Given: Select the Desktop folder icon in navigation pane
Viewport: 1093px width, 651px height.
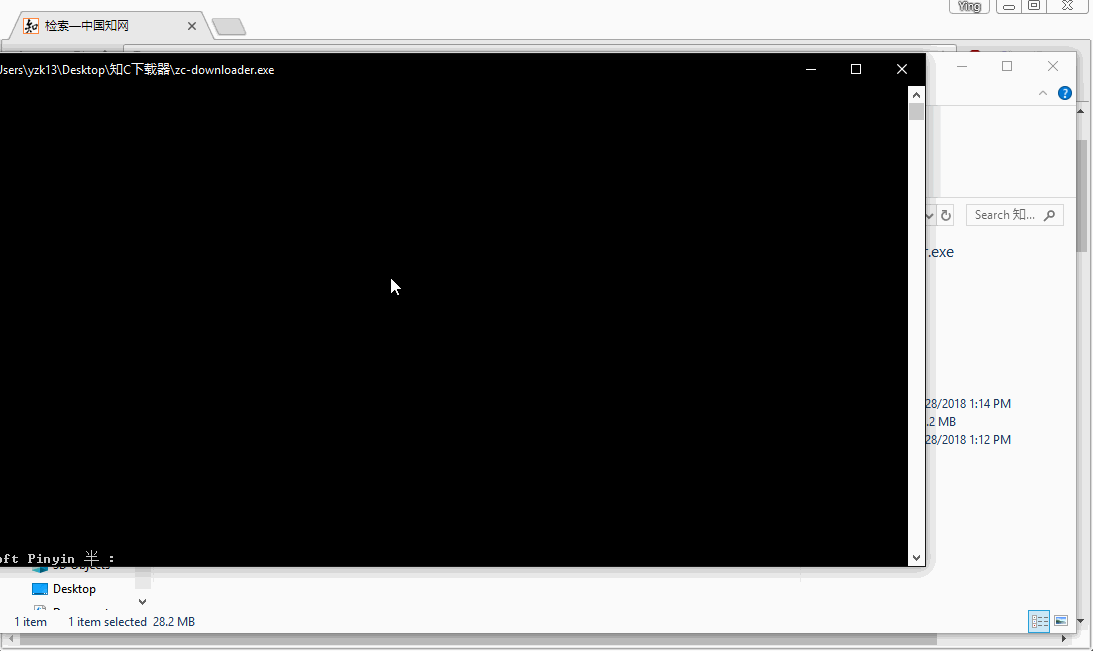Looking at the screenshot, I should point(38,588).
